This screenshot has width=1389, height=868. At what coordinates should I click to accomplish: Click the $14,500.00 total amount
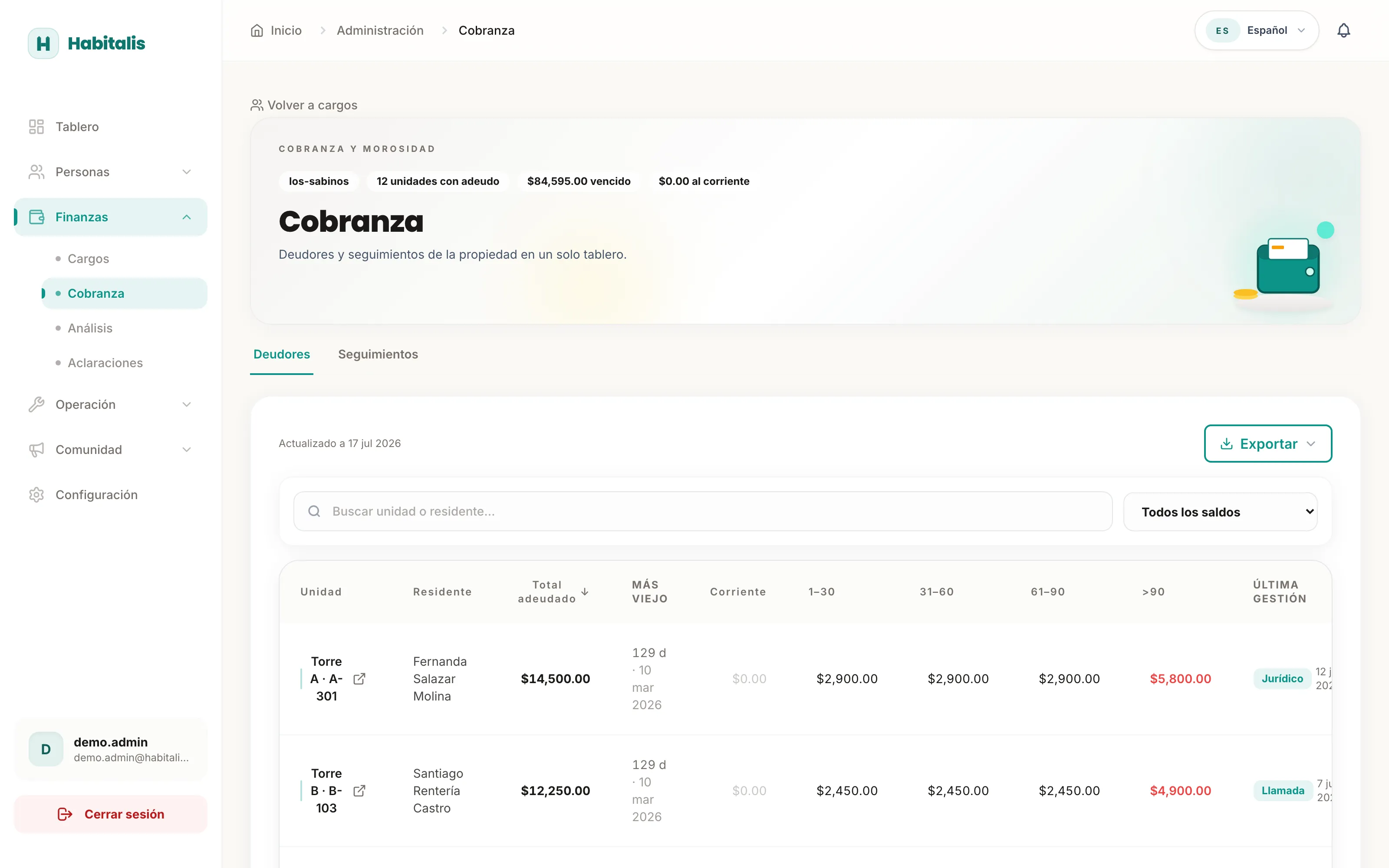[555, 678]
